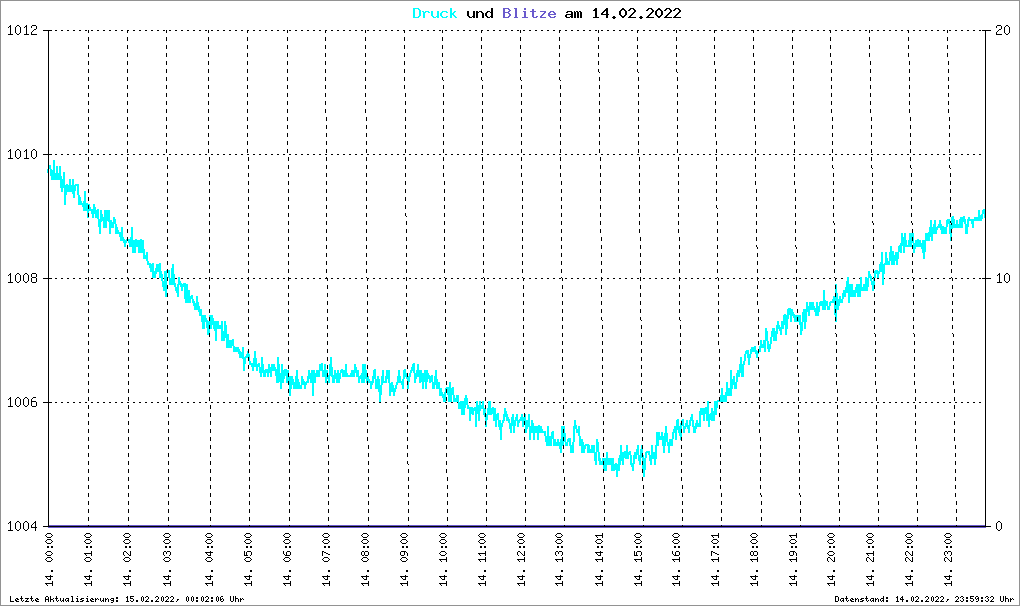Screen dimensions: 1020x606
Task: Click the time label '14. 22:00'
Action: 909,560
